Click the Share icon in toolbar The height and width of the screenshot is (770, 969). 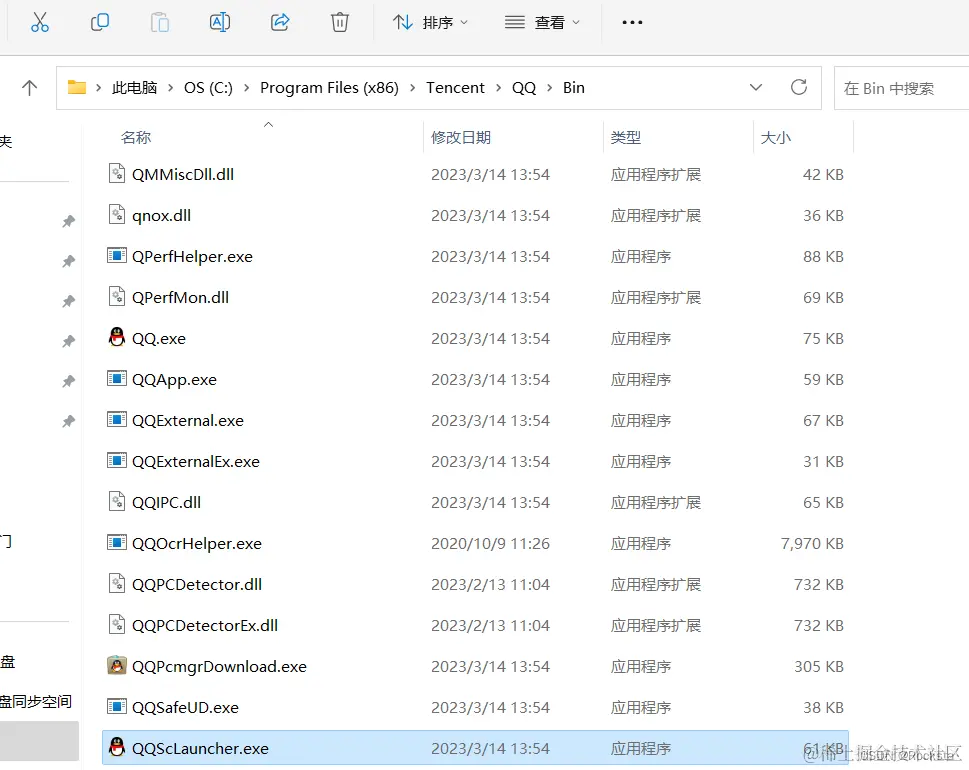click(280, 22)
